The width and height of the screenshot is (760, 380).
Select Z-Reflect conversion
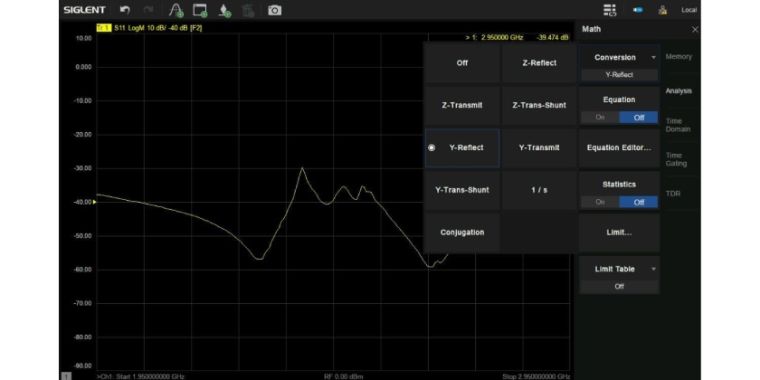[x=539, y=63]
